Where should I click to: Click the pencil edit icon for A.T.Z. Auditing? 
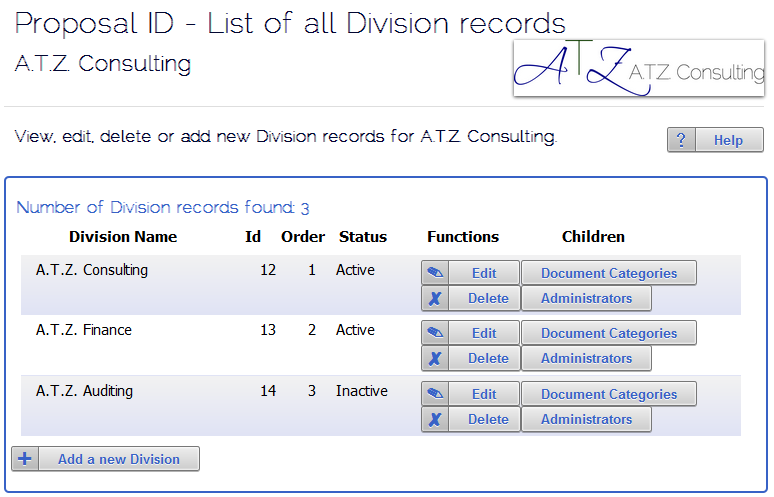pyautogui.click(x=435, y=394)
